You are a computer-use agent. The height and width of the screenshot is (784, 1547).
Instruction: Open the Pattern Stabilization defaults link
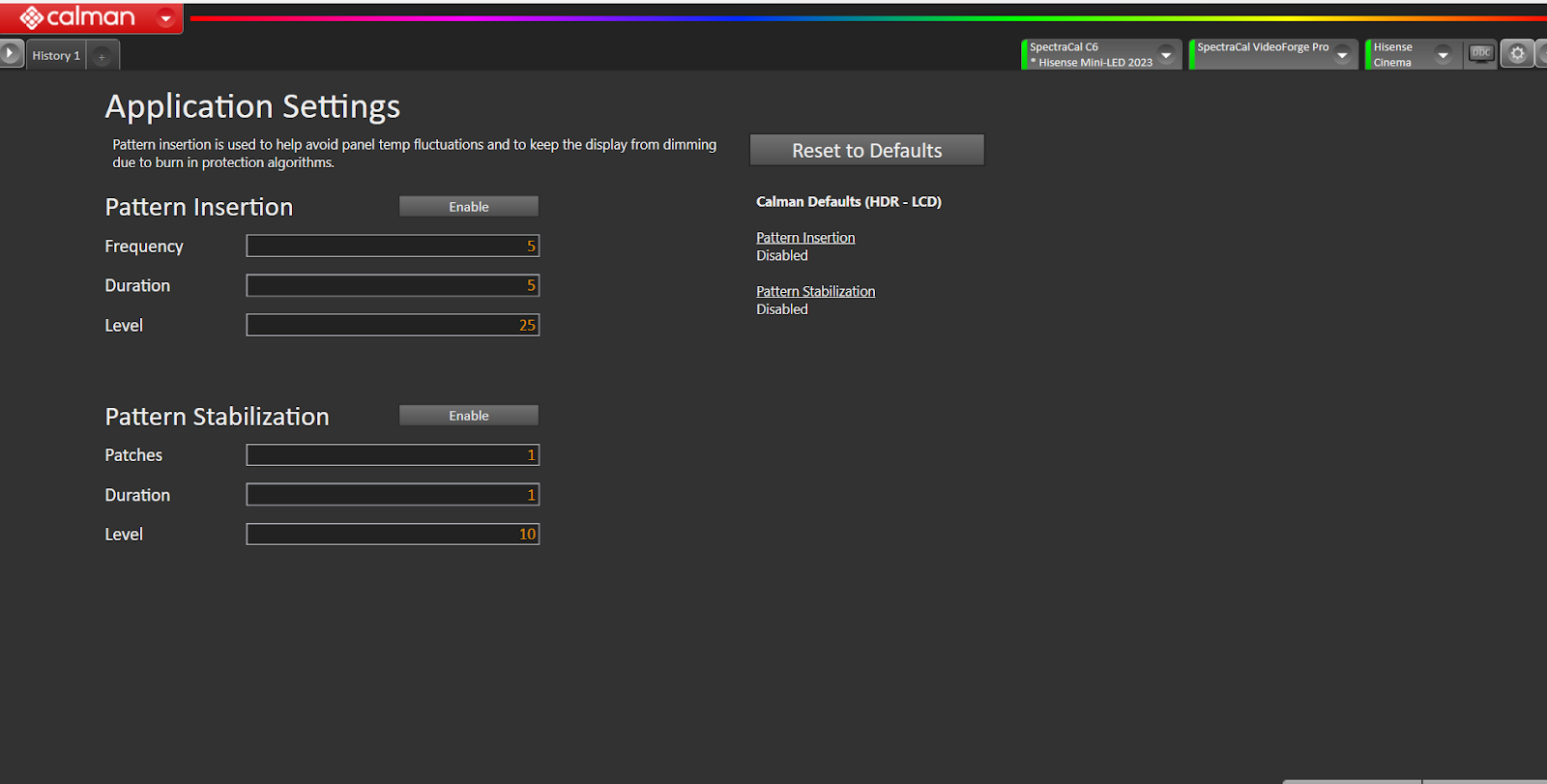[815, 291]
